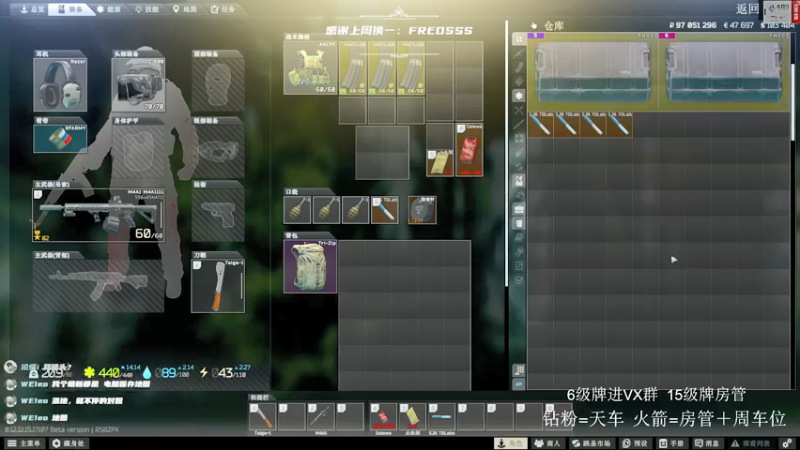800x450 pixels.
Task: Open the 地图 map tab
Action: coord(184,9)
